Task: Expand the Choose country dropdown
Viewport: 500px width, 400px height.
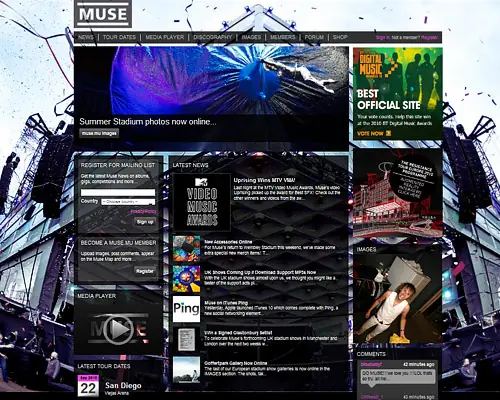Action: tap(128, 202)
